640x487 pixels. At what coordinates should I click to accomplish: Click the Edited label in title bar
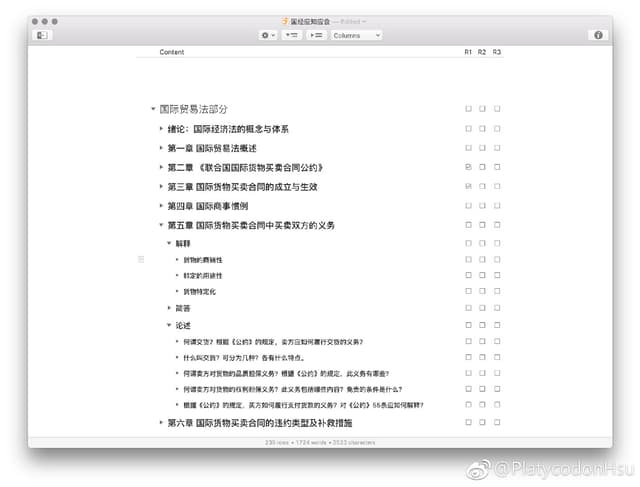click(351, 21)
